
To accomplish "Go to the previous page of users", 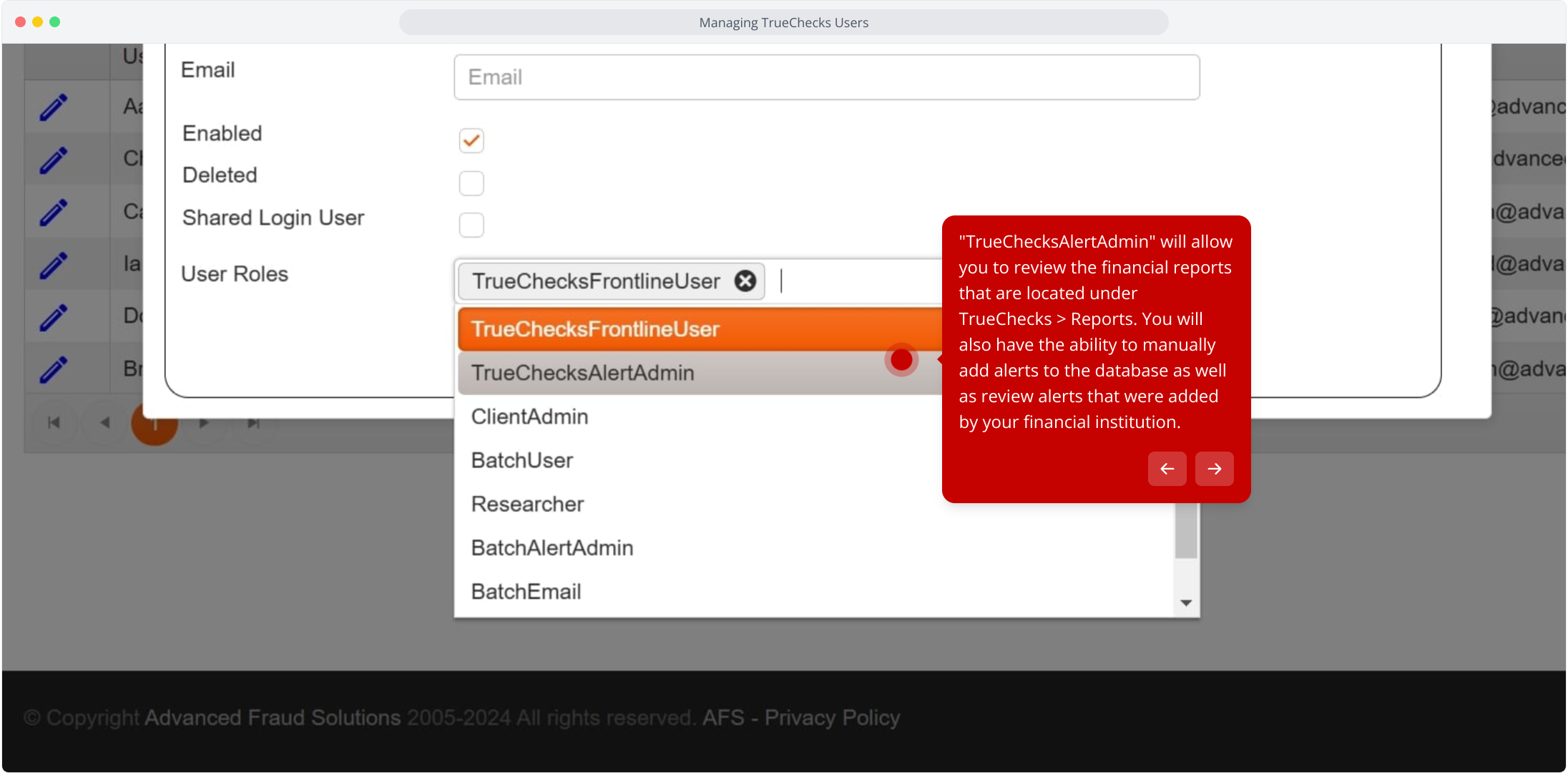I will (105, 423).
